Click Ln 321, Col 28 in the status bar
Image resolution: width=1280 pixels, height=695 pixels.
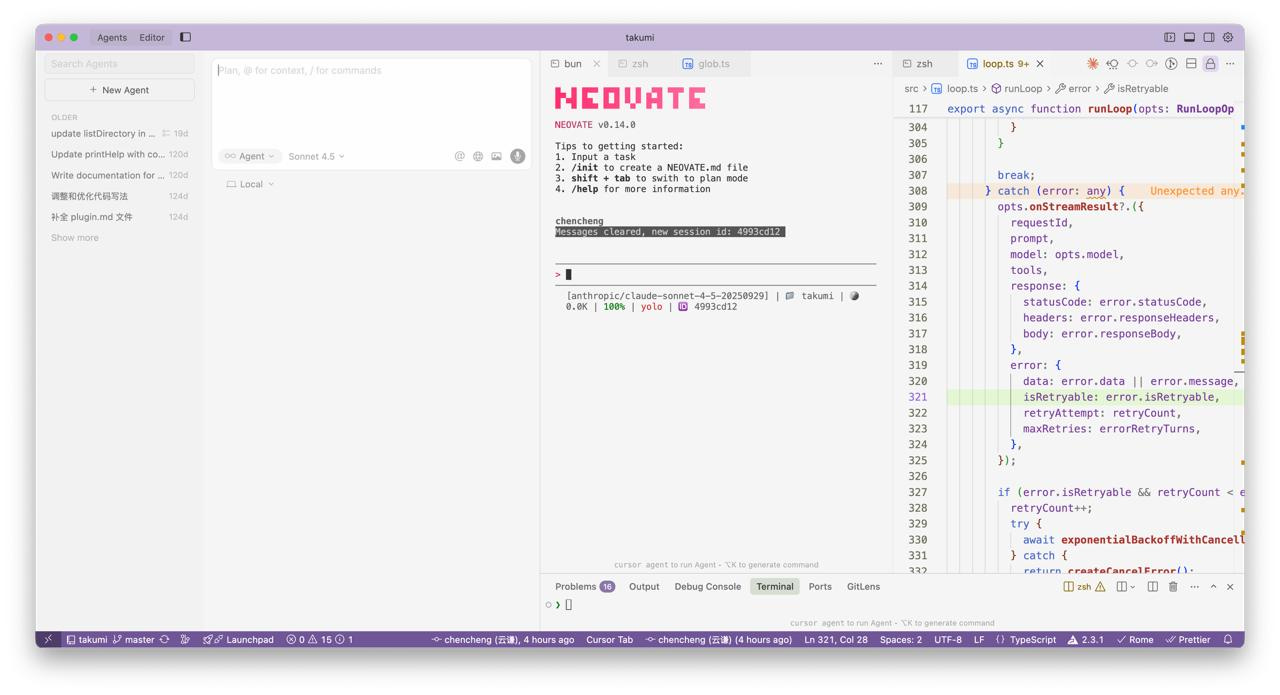point(836,640)
